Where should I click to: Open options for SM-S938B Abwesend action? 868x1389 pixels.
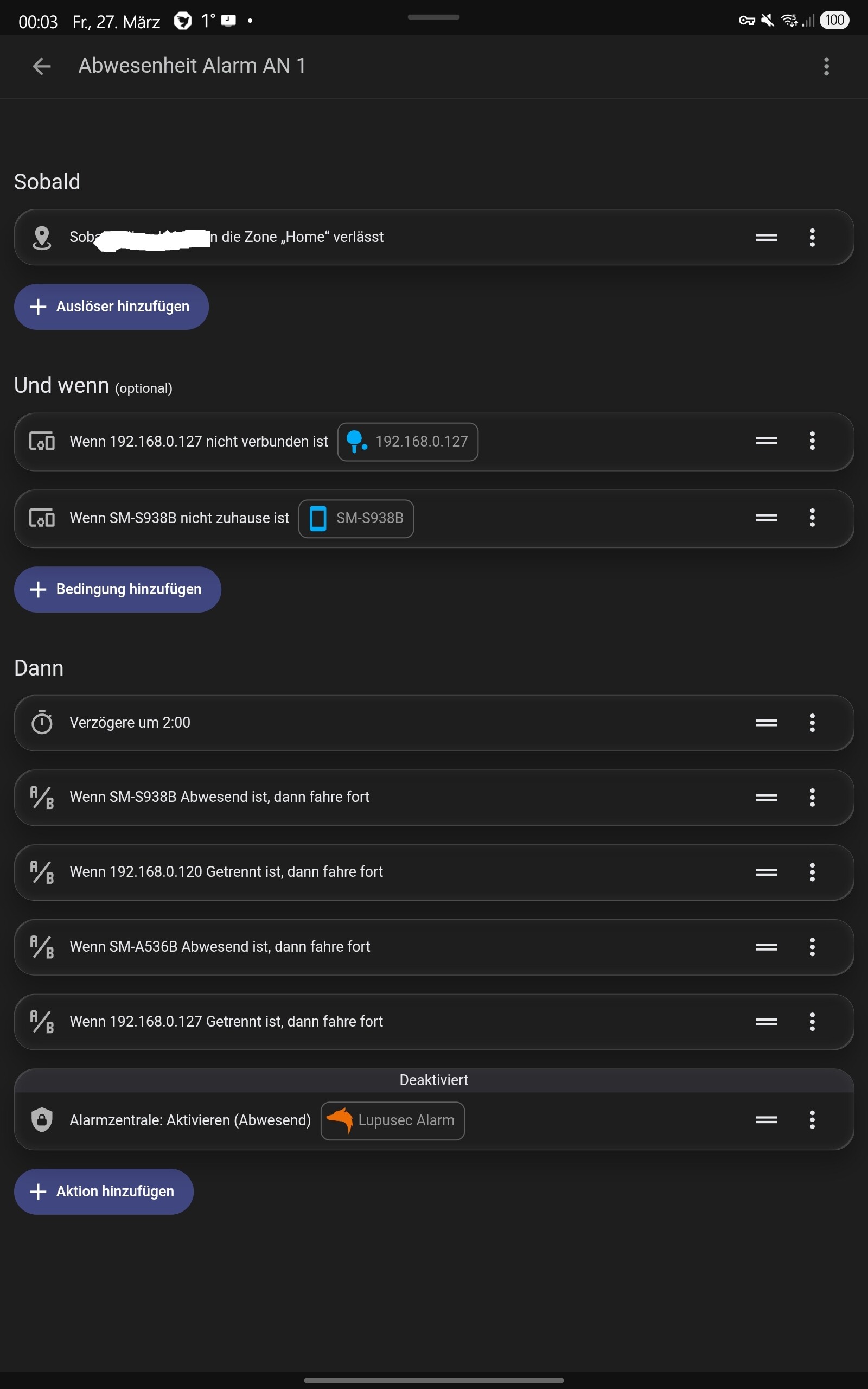812,797
